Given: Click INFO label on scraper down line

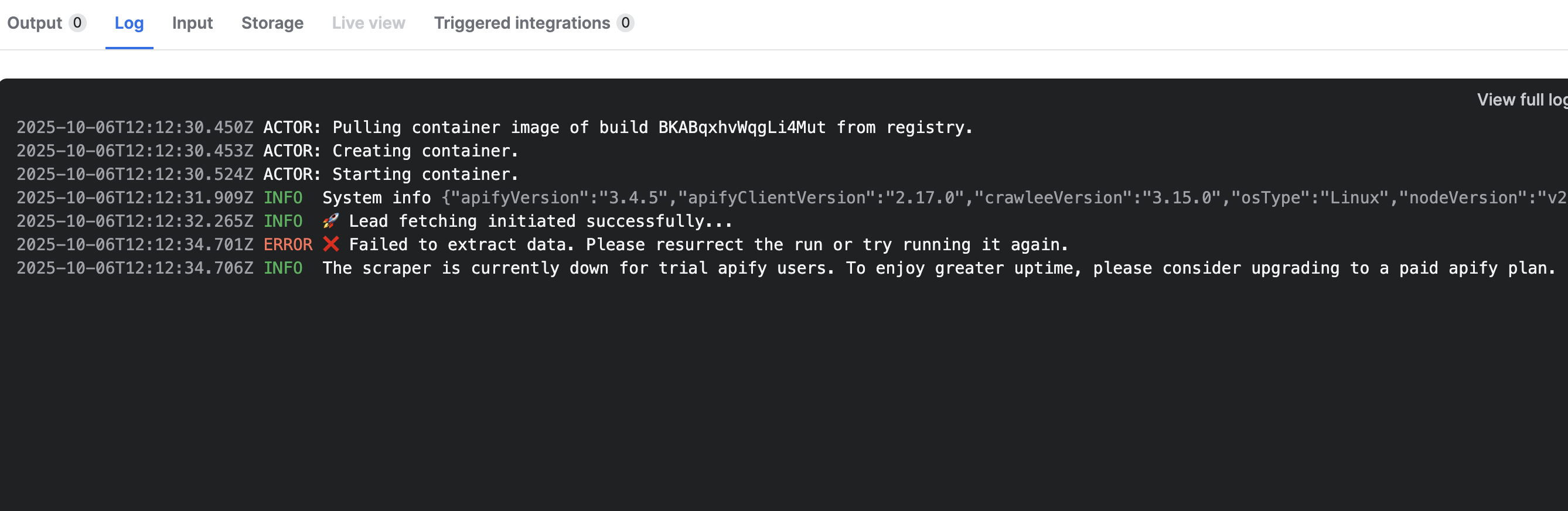Looking at the screenshot, I should click(282, 268).
